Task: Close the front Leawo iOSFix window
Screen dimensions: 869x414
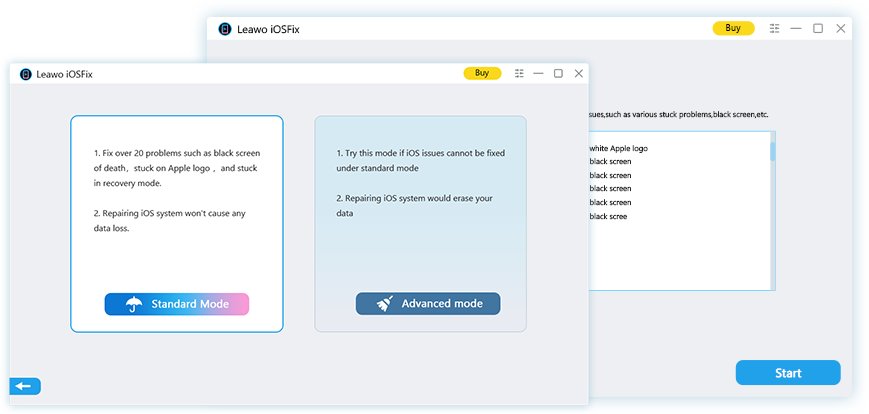Action: coord(579,73)
